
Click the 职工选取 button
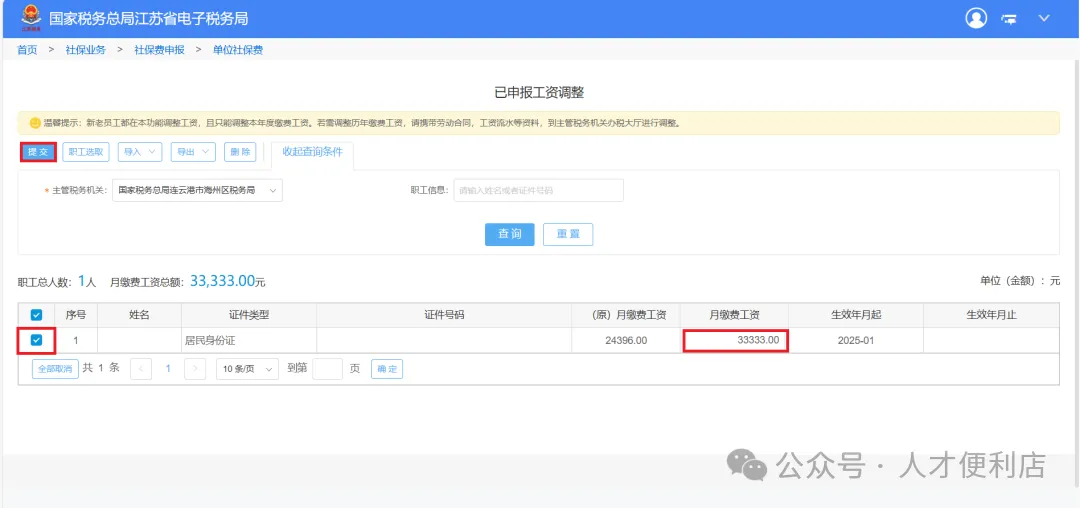click(86, 152)
